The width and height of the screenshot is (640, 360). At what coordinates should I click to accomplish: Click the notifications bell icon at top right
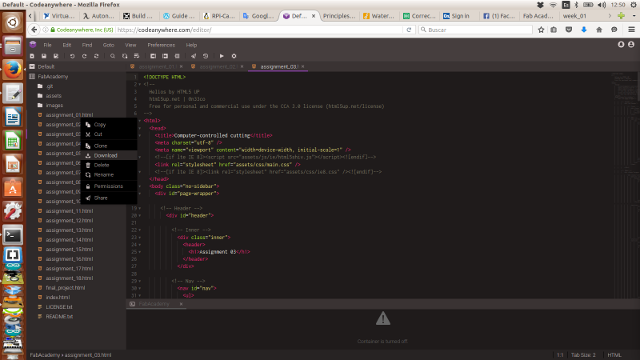(621, 44)
